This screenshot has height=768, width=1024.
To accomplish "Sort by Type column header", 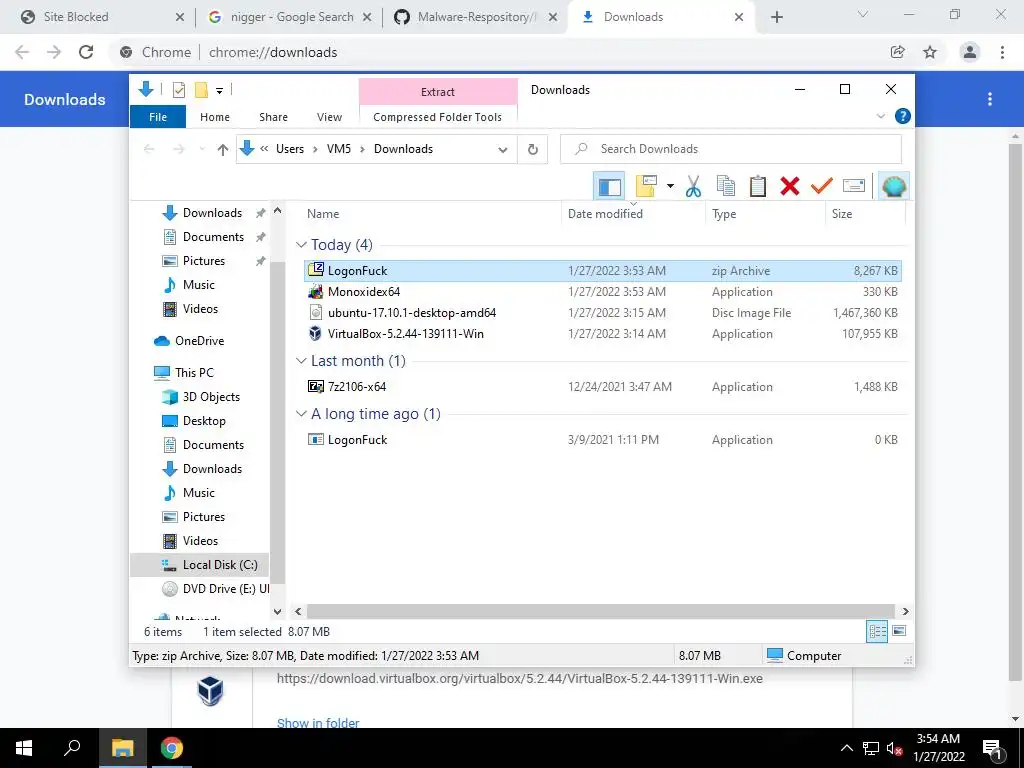I will pyautogui.click(x=765, y=214).
